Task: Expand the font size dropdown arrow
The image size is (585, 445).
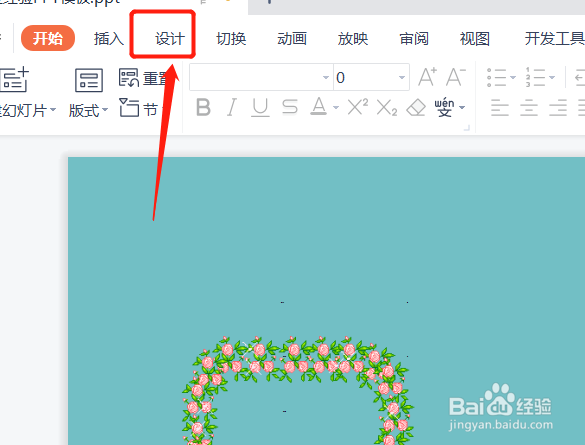Action: pyautogui.click(x=402, y=78)
